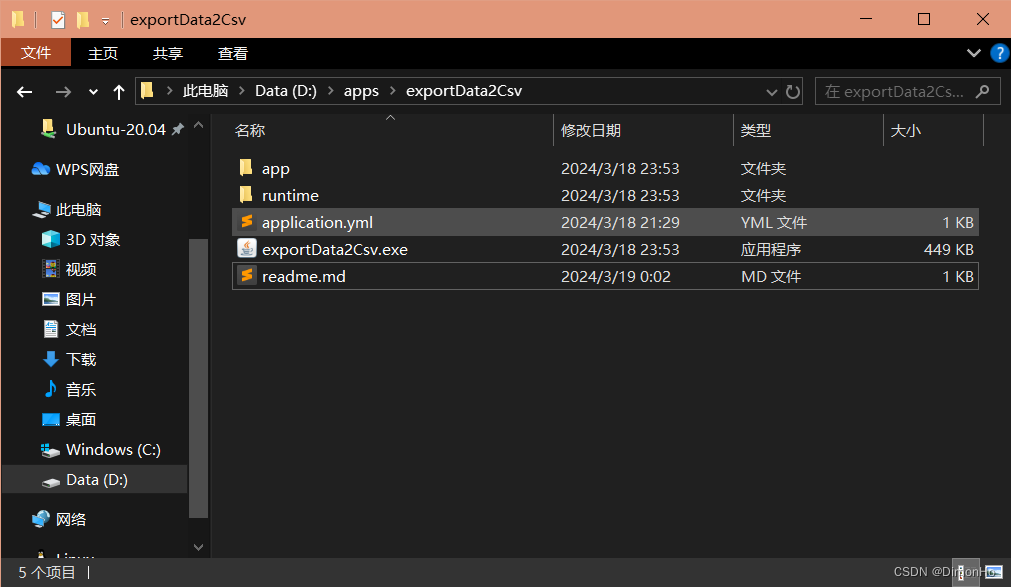Screen dimensions: 1011x587
Task: Select the Data (D:) drive
Action: [95, 479]
